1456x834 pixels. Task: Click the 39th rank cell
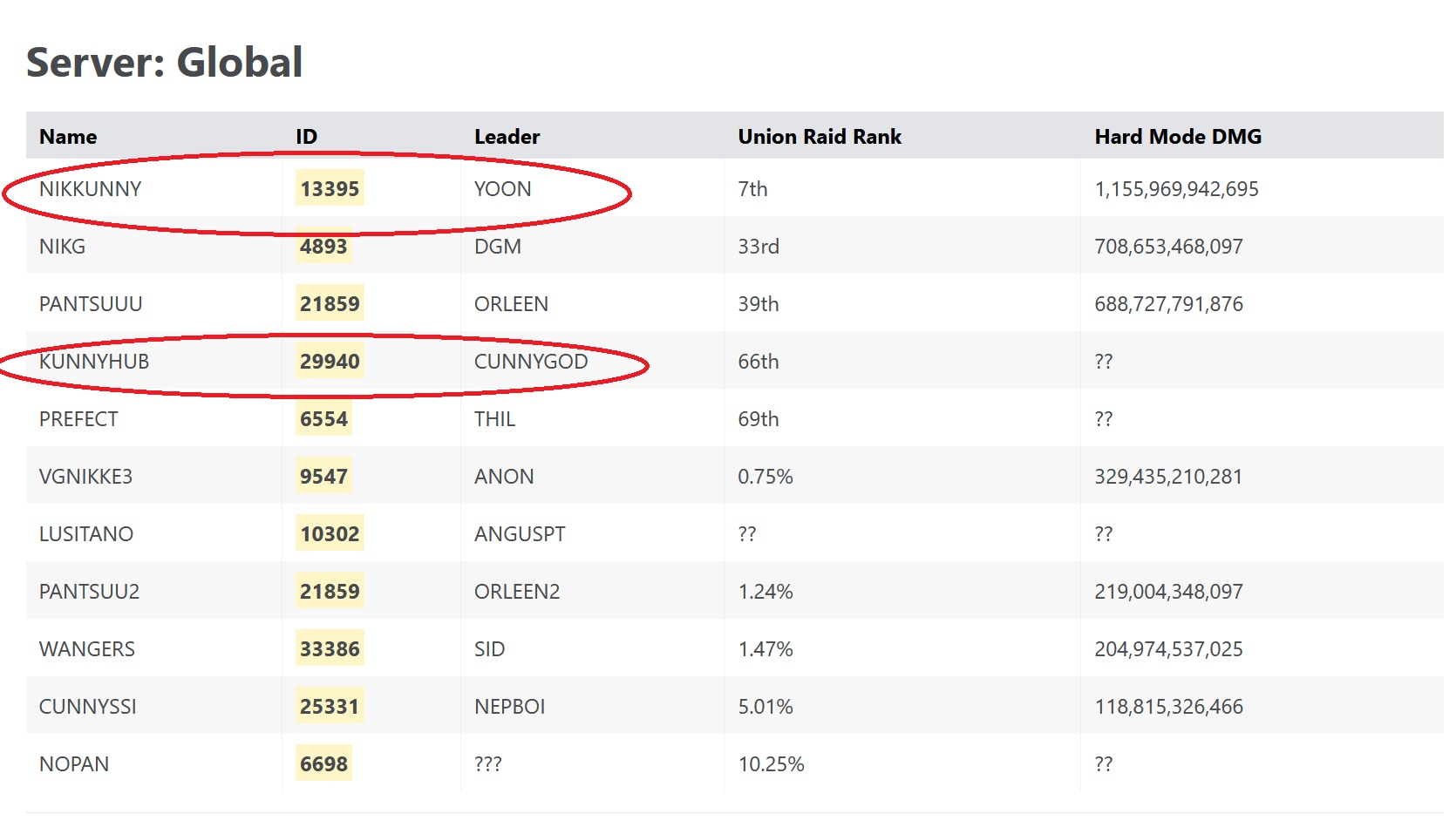tap(759, 304)
